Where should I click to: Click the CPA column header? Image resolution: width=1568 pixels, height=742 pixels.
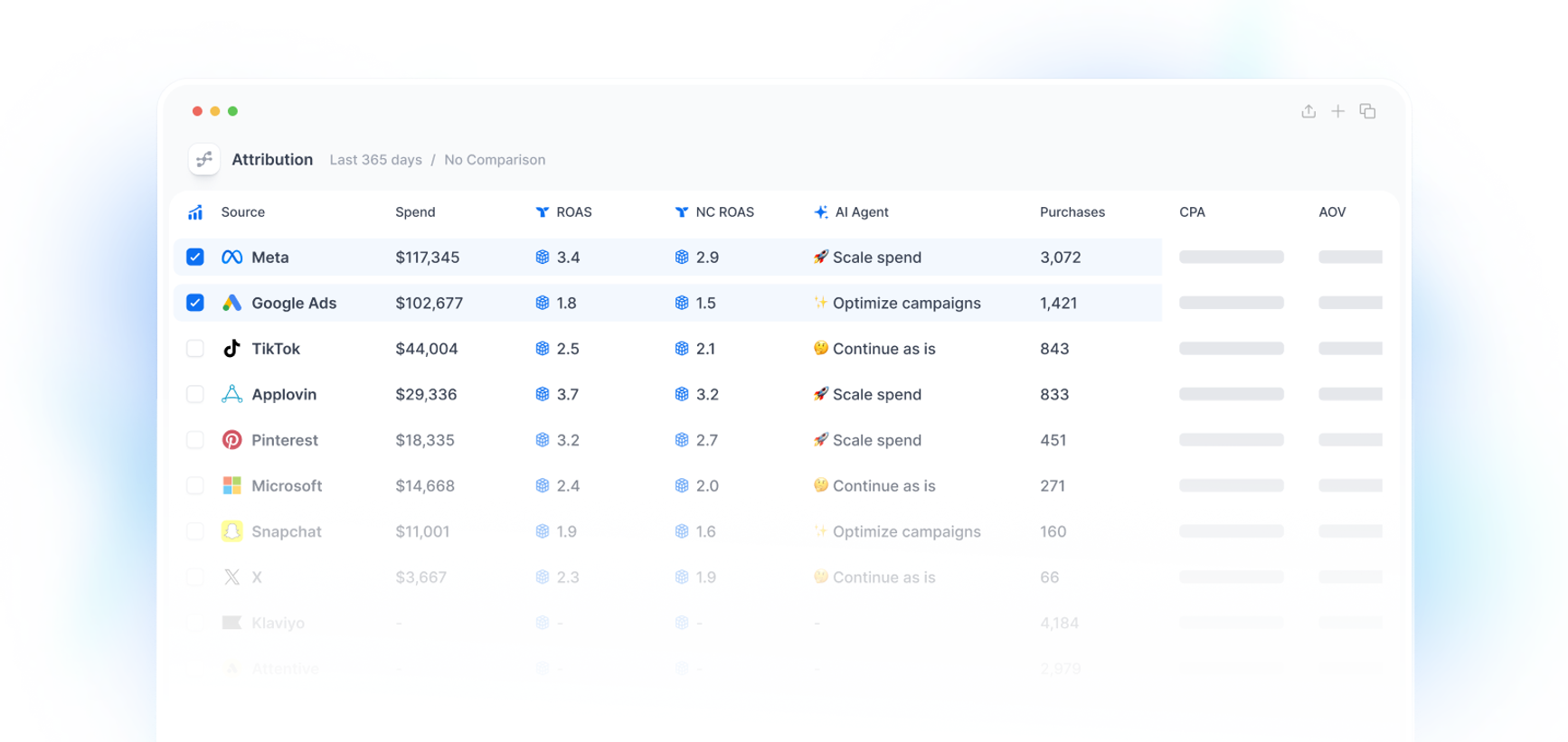tap(1192, 212)
